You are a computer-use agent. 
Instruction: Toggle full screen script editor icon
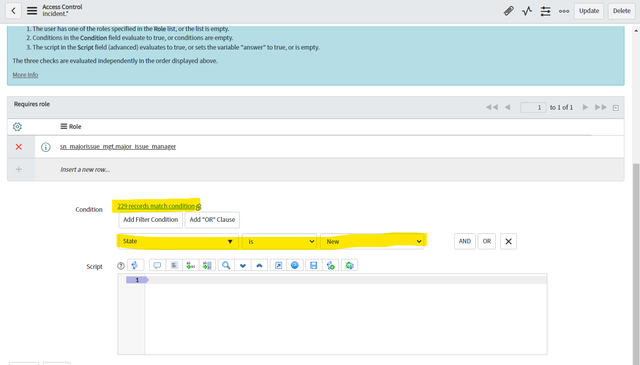pyautogui.click(x=278, y=265)
